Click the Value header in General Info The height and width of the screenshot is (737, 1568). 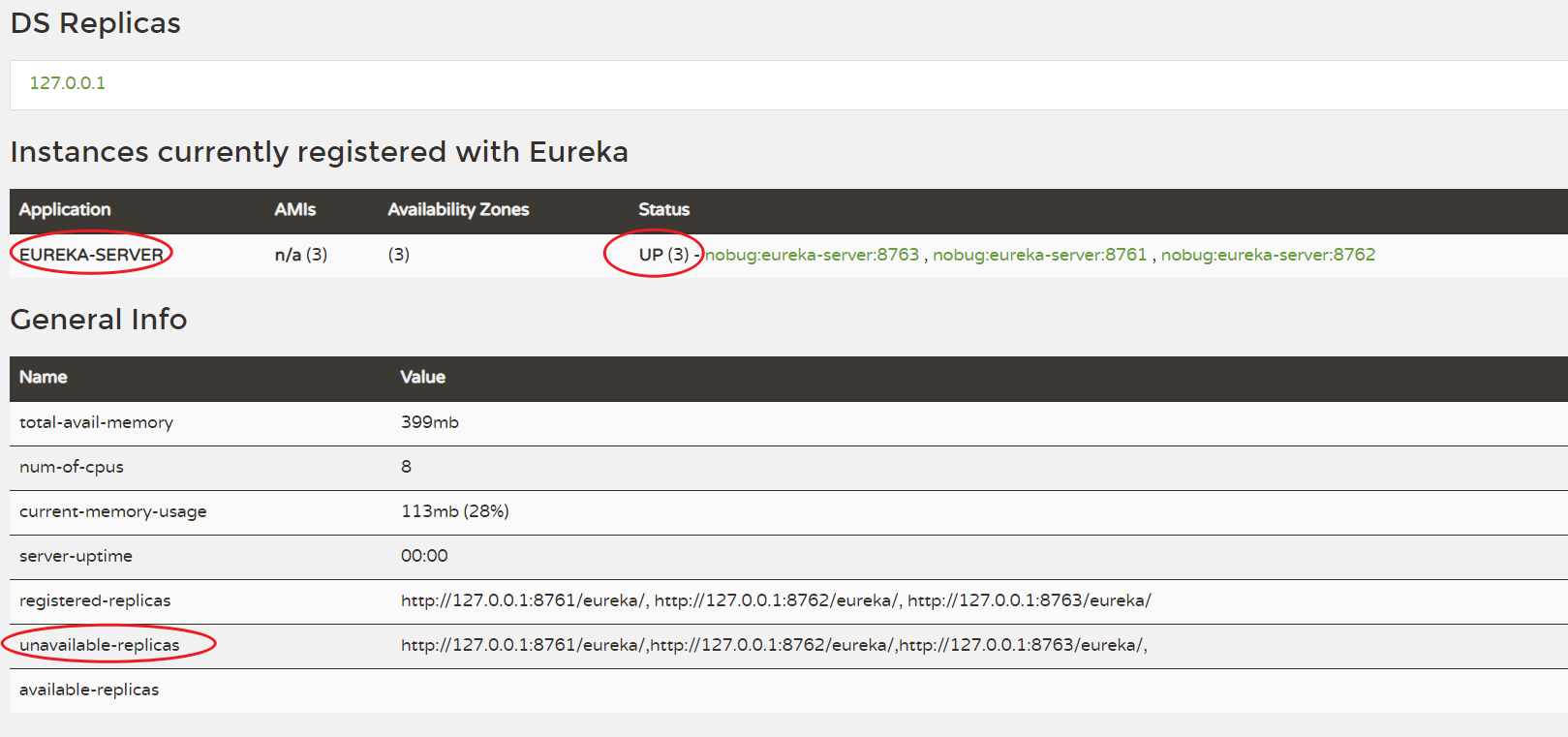click(423, 377)
